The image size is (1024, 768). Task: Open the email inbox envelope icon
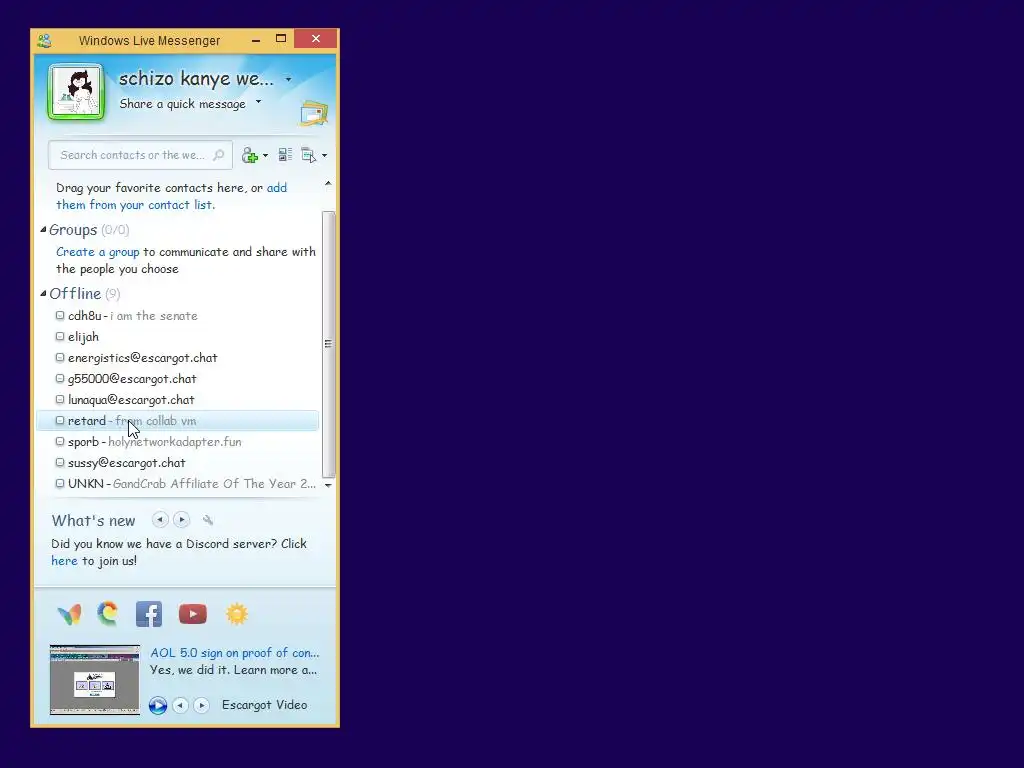[314, 113]
